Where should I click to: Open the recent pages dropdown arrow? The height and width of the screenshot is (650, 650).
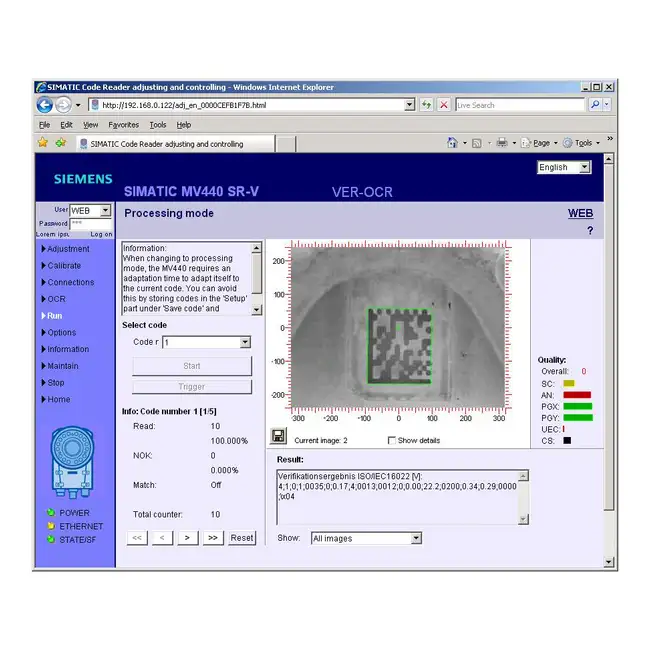click(x=78, y=105)
